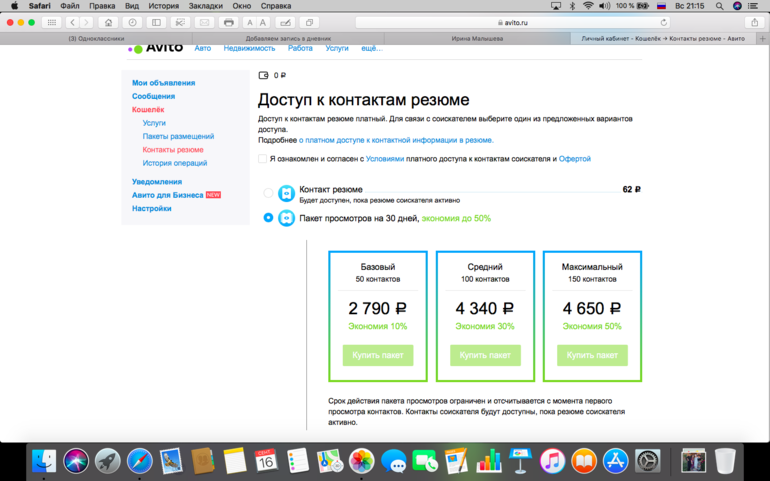Launch iTunes from the Dock

point(552,460)
